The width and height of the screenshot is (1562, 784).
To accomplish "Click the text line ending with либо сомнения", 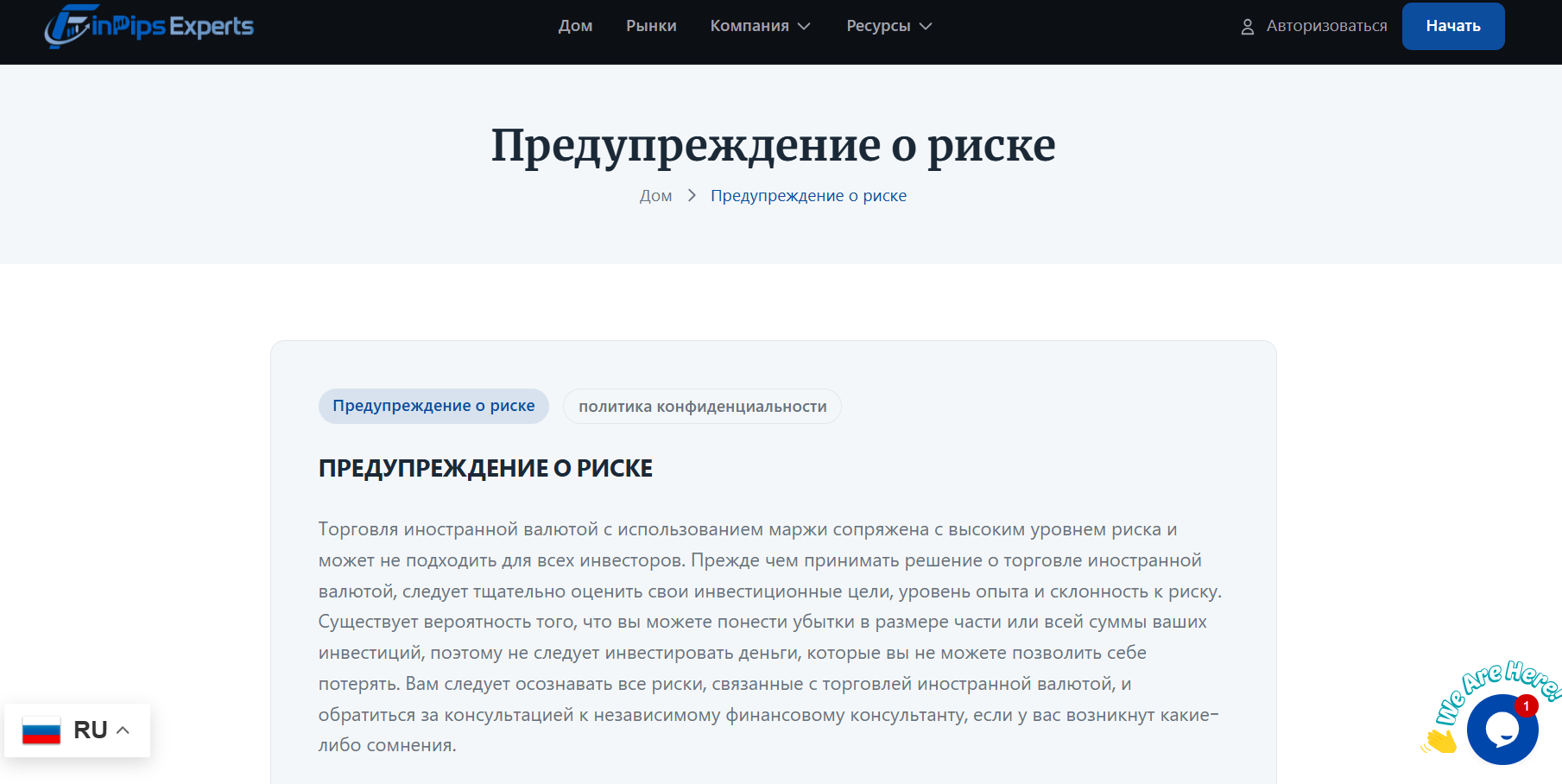I will click(x=388, y=745).
